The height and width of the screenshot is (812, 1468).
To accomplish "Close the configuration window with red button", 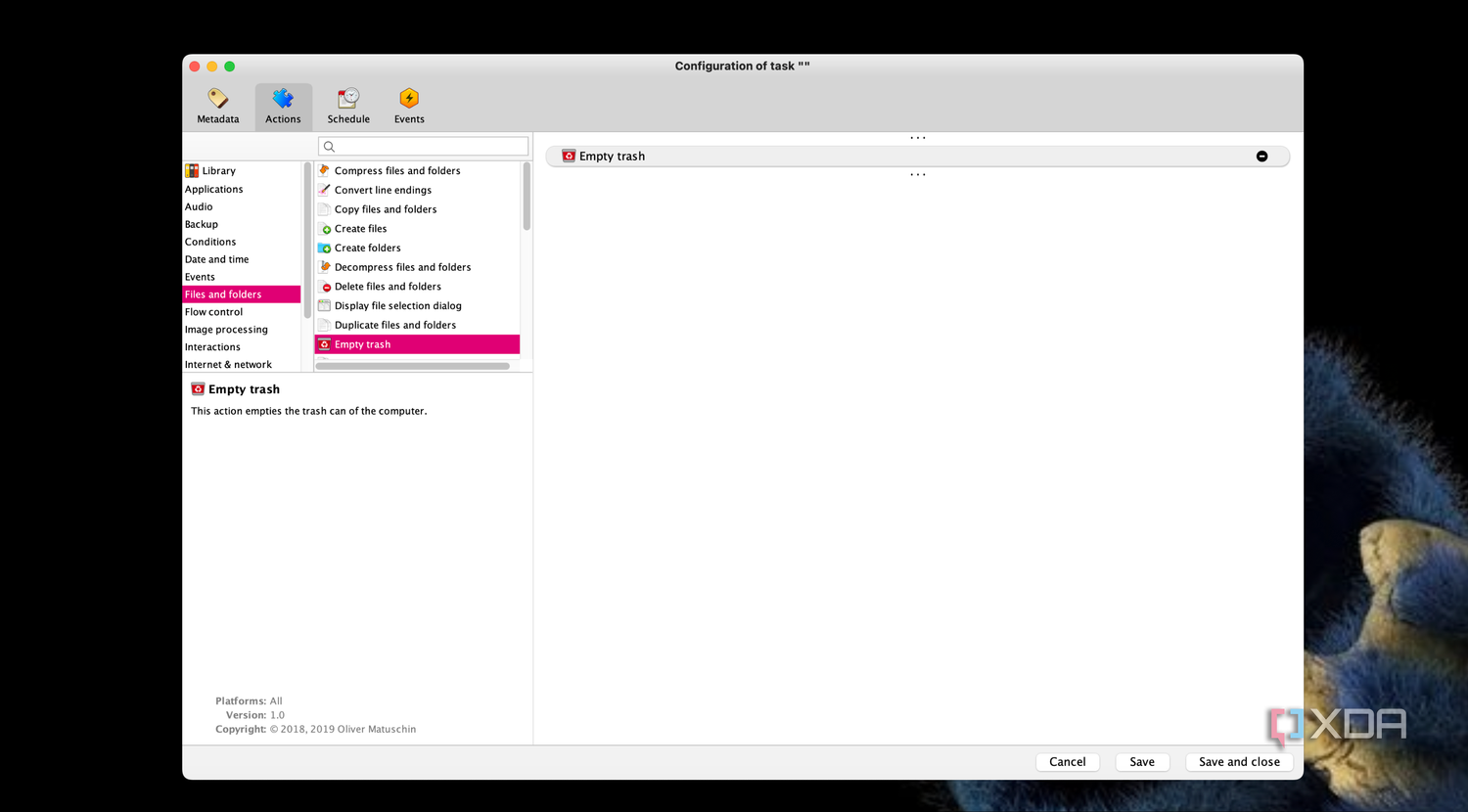I will (x=195, y=67).
